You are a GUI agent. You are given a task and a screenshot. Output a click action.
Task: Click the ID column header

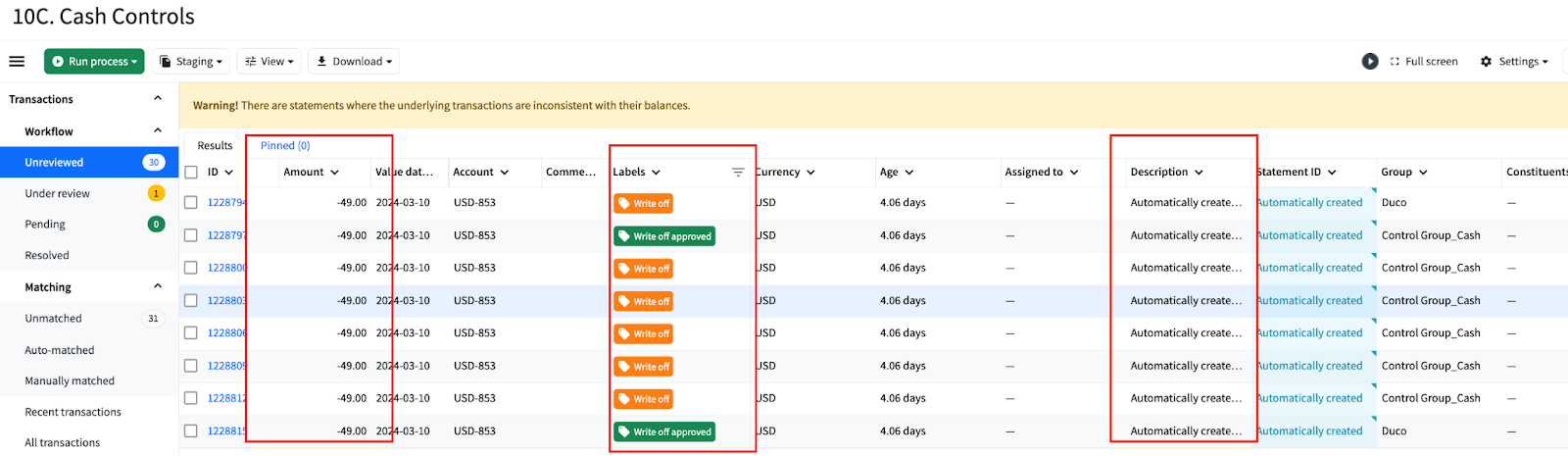pyautogui.click(x=213, y=172)
